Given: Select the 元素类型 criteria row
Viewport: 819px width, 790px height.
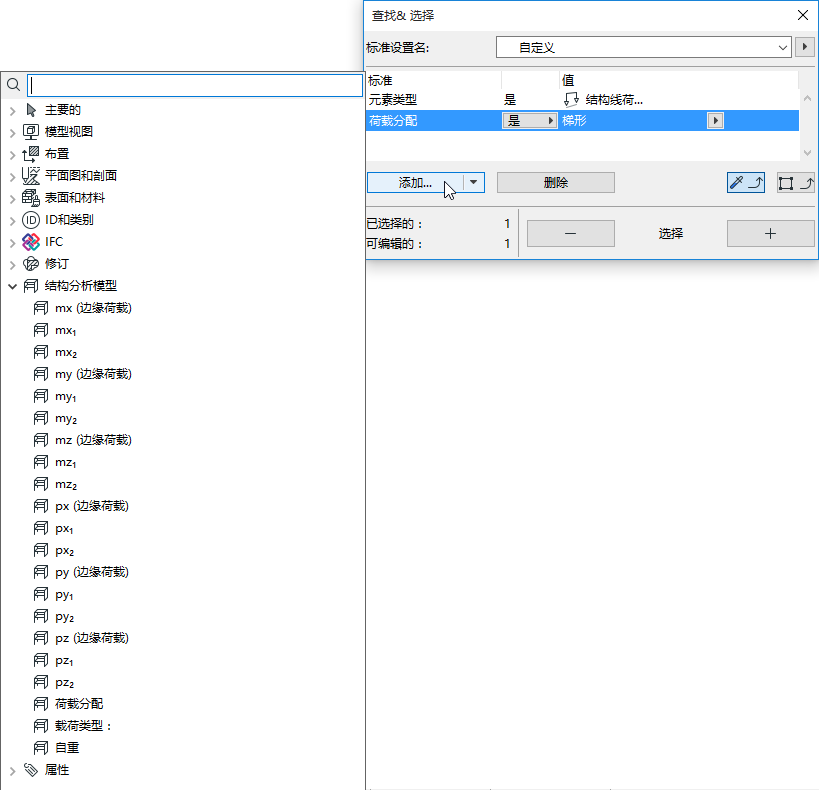Looking at the screenshot, I should pos(582,100).
